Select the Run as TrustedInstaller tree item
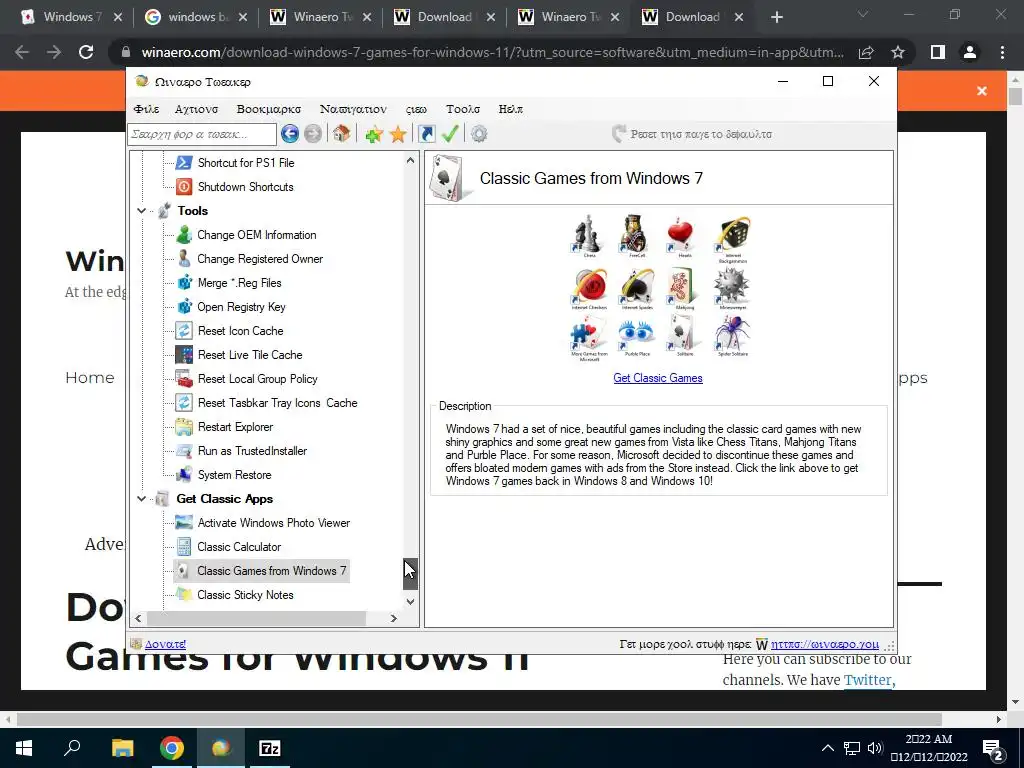Screen dimensions: 1024x768 pos(252,451)
